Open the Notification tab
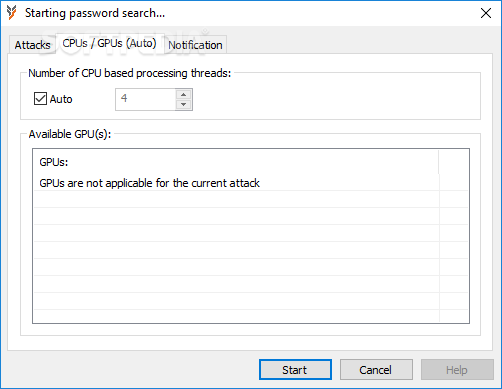Viewport: 502px width, 389px height. click(x=195, y=45)
